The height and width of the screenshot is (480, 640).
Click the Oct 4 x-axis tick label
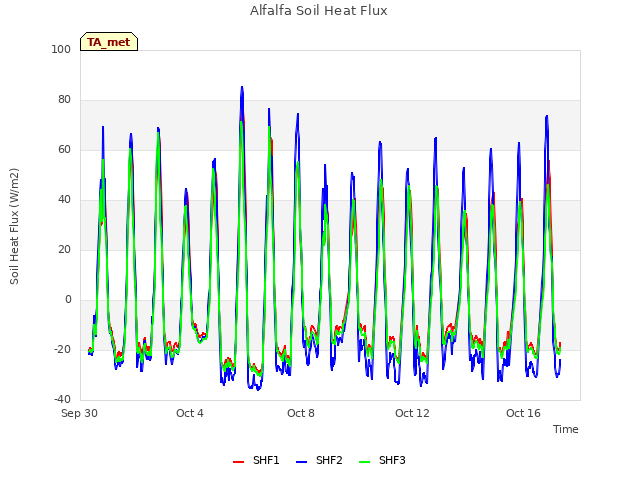pyautogui.click(x=190, y=413)
